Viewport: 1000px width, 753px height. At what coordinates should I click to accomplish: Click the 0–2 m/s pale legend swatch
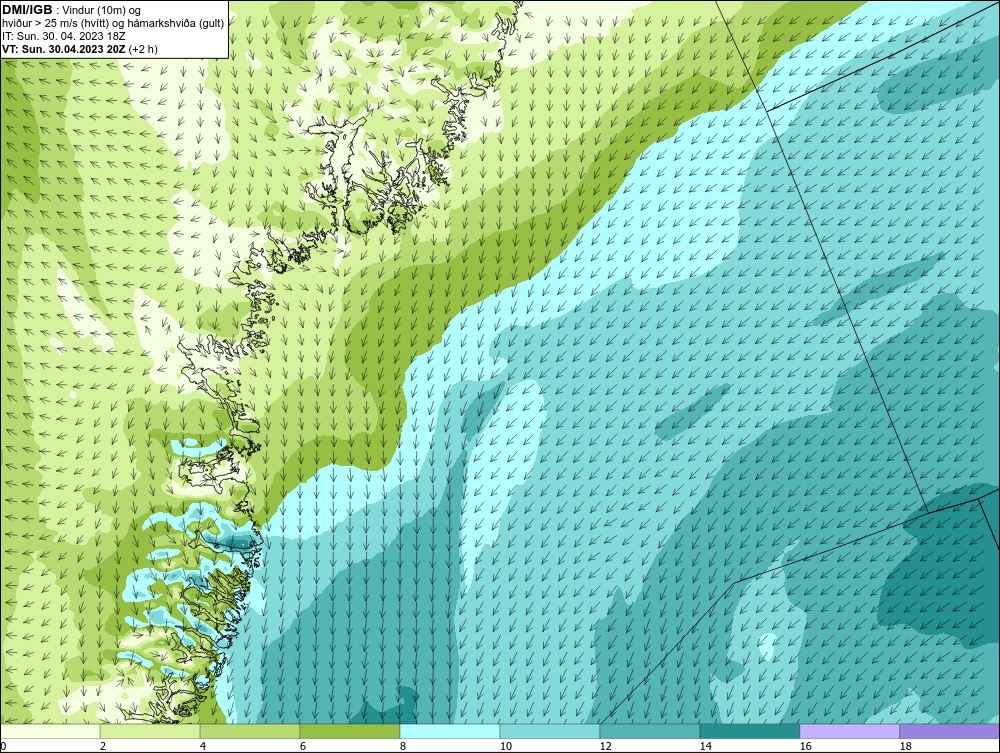click(50, 731)
